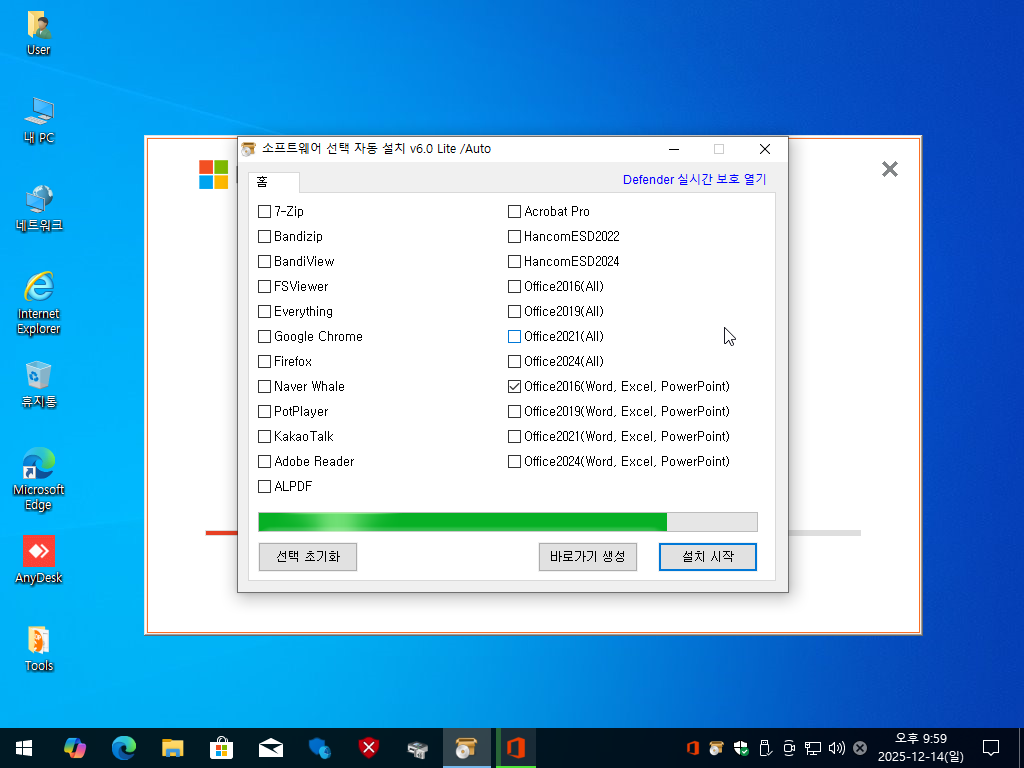This screenshot has width=1024, height=768.
Task: Click the 설치 시작 button
Action: click(708, 557)
